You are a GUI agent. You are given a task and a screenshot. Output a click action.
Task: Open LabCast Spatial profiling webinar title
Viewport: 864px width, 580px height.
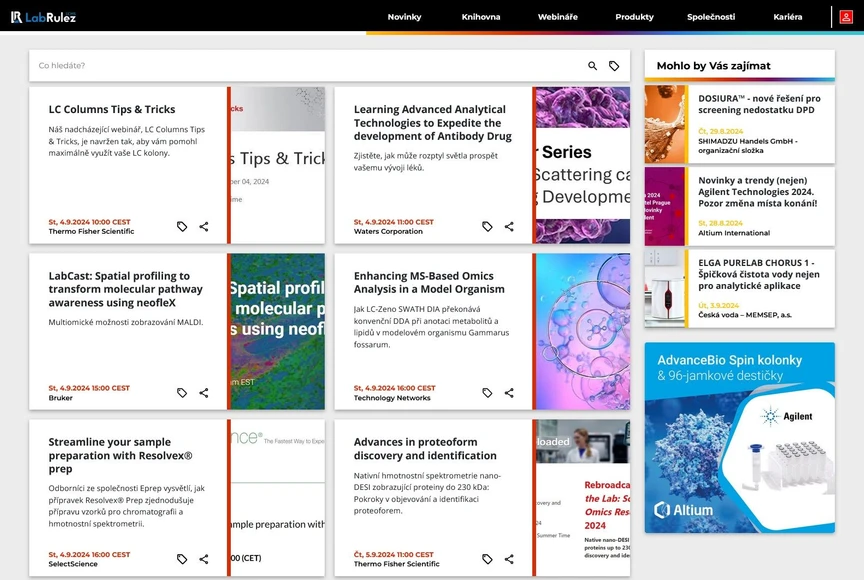tap(126, 289)
